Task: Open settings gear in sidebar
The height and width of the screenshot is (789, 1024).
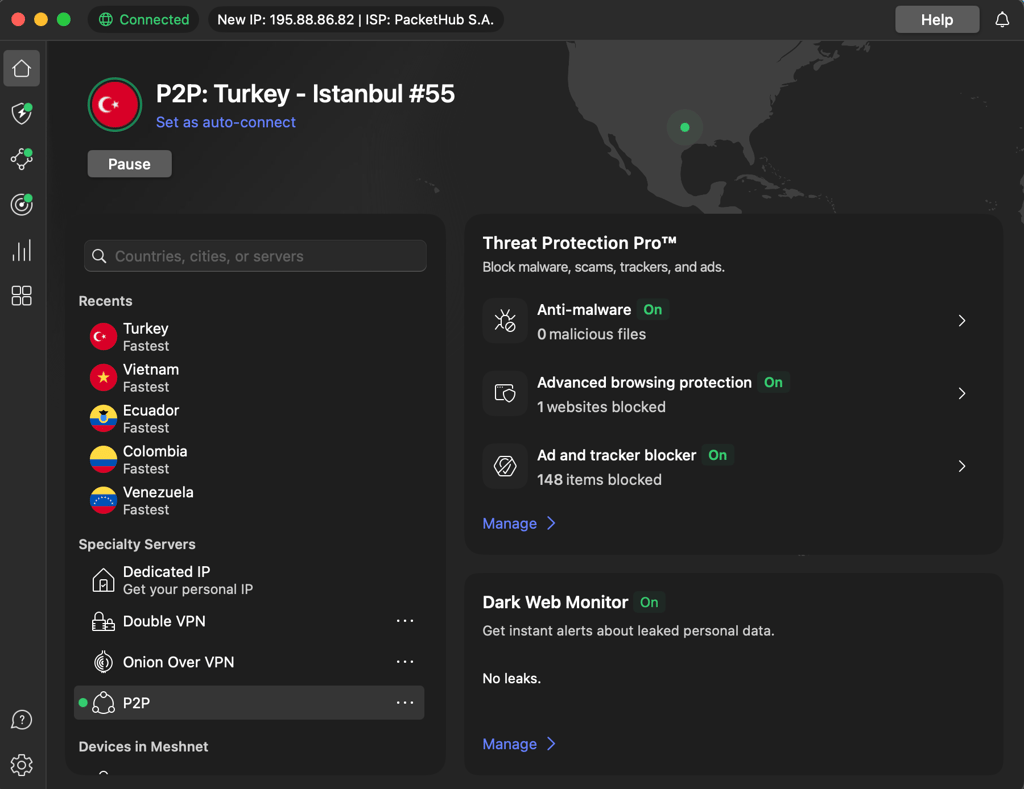Action: coord(22,765)
